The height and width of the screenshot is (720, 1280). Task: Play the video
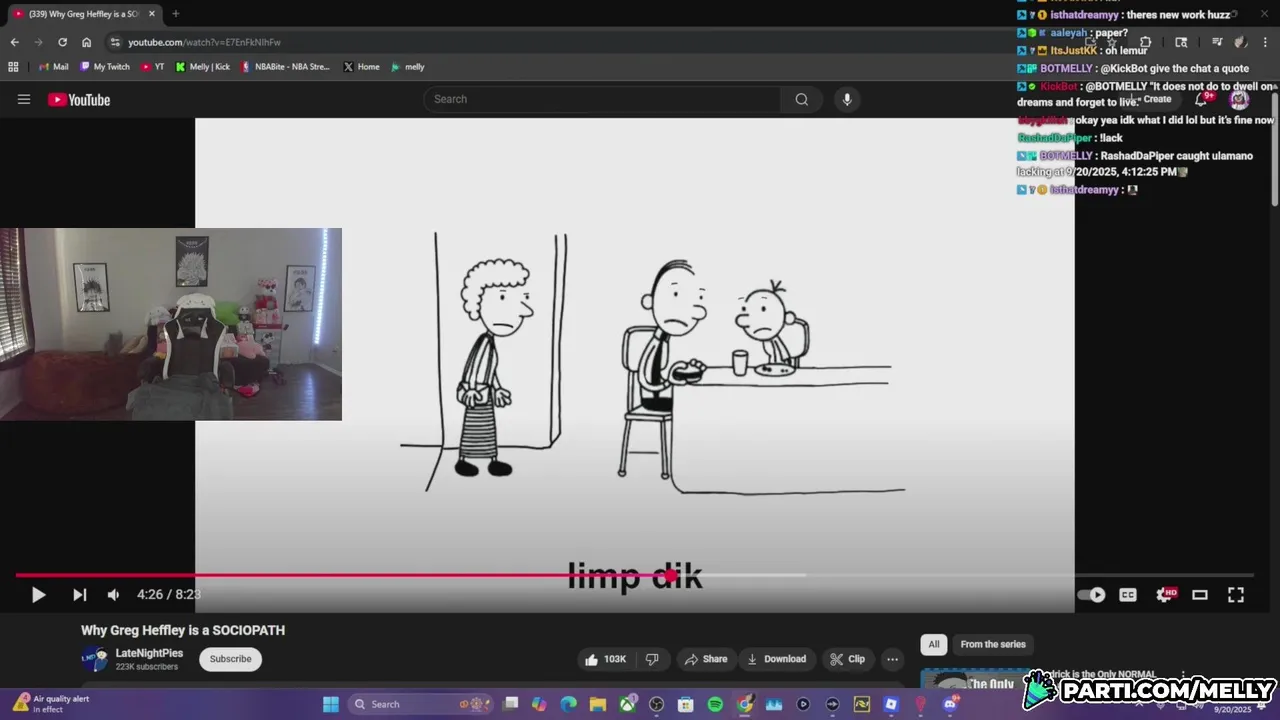(x=38, y=595)
